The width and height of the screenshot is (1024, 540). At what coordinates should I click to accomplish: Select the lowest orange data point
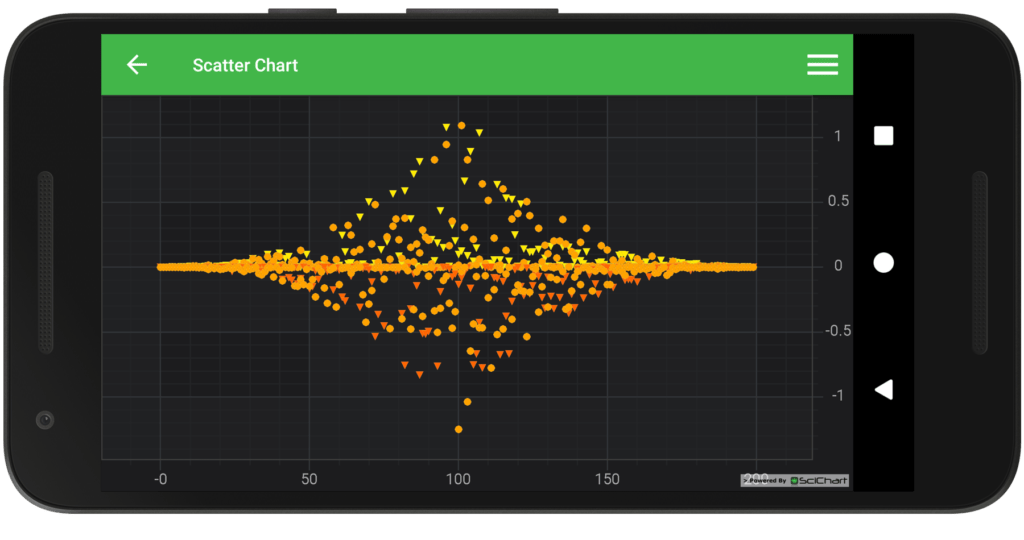(458, 430)
